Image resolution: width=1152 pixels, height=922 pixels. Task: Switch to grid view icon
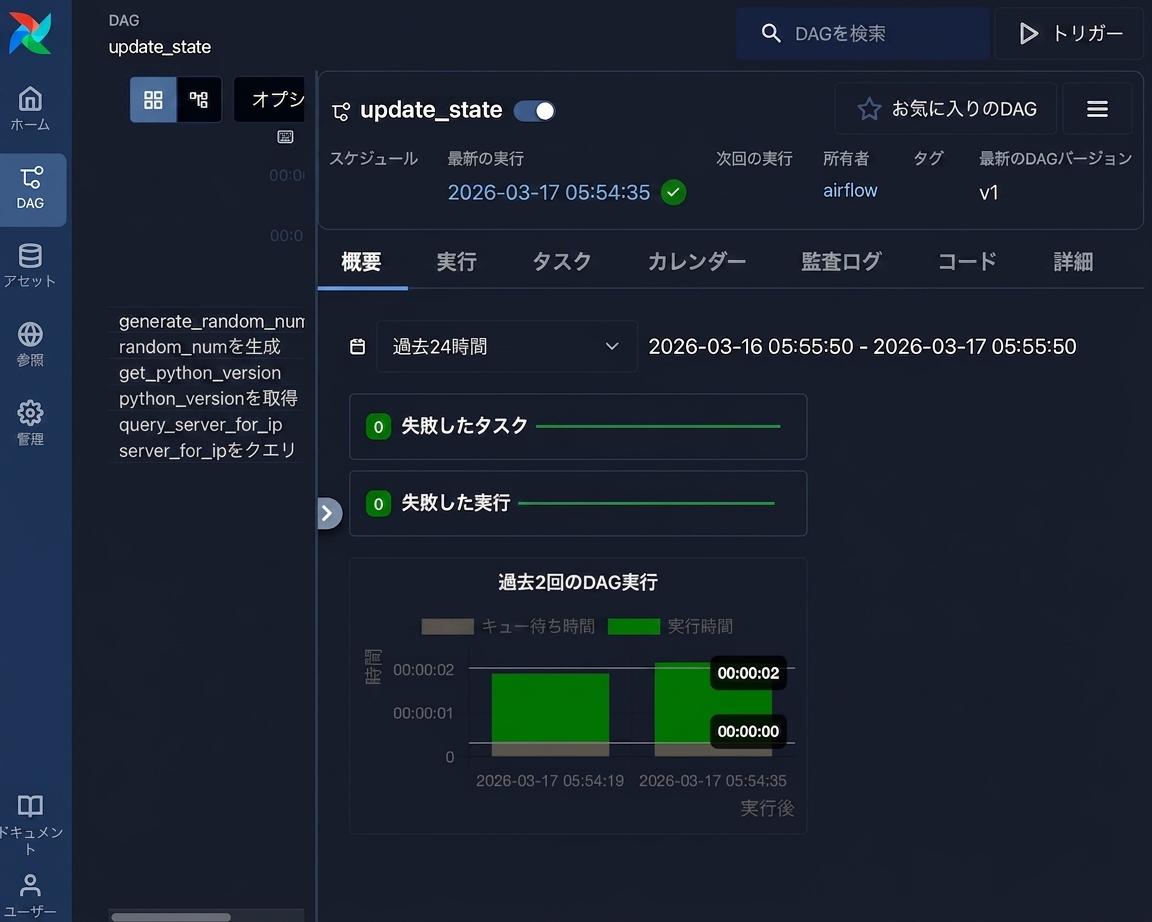point(153,100)
